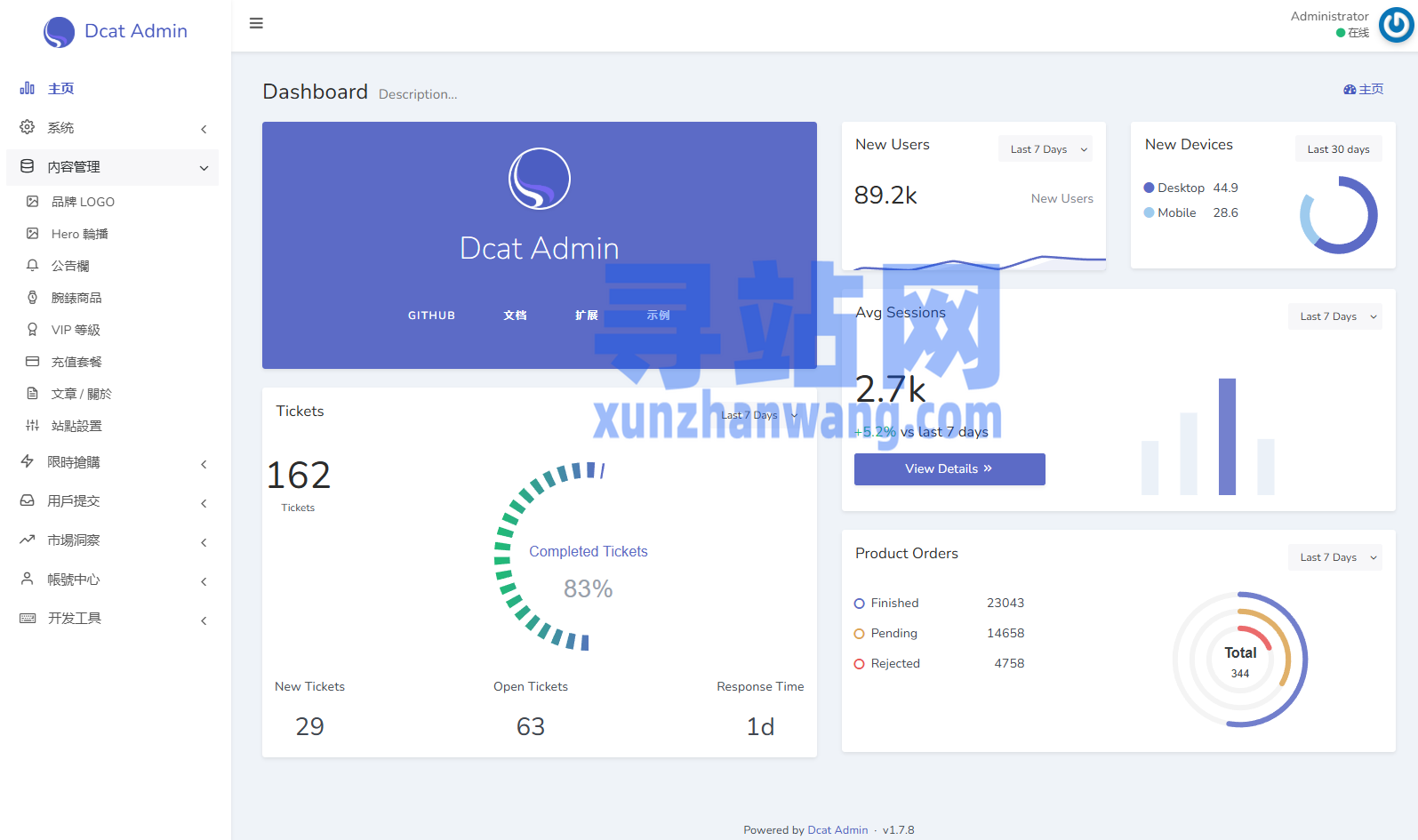1418x840 pixels.
Task: Click the Rejected legend marker
Action: [x=859, y=664]
